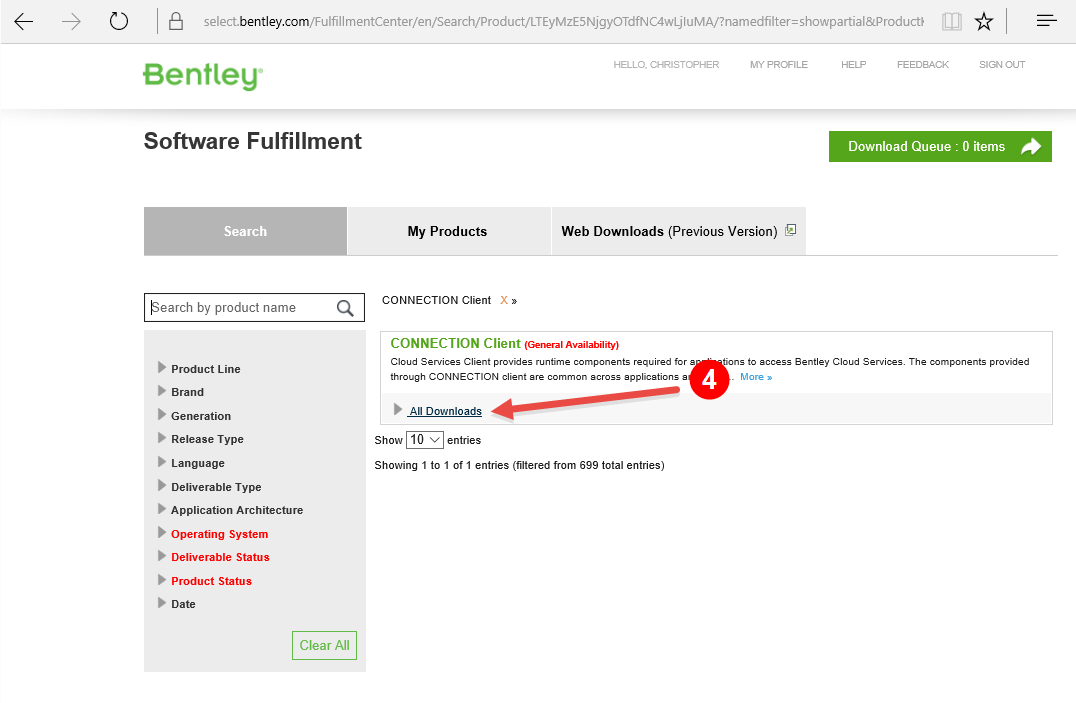Click the CONNECTION Client product title
The image size is (1076, 703).
coord(456,343)
